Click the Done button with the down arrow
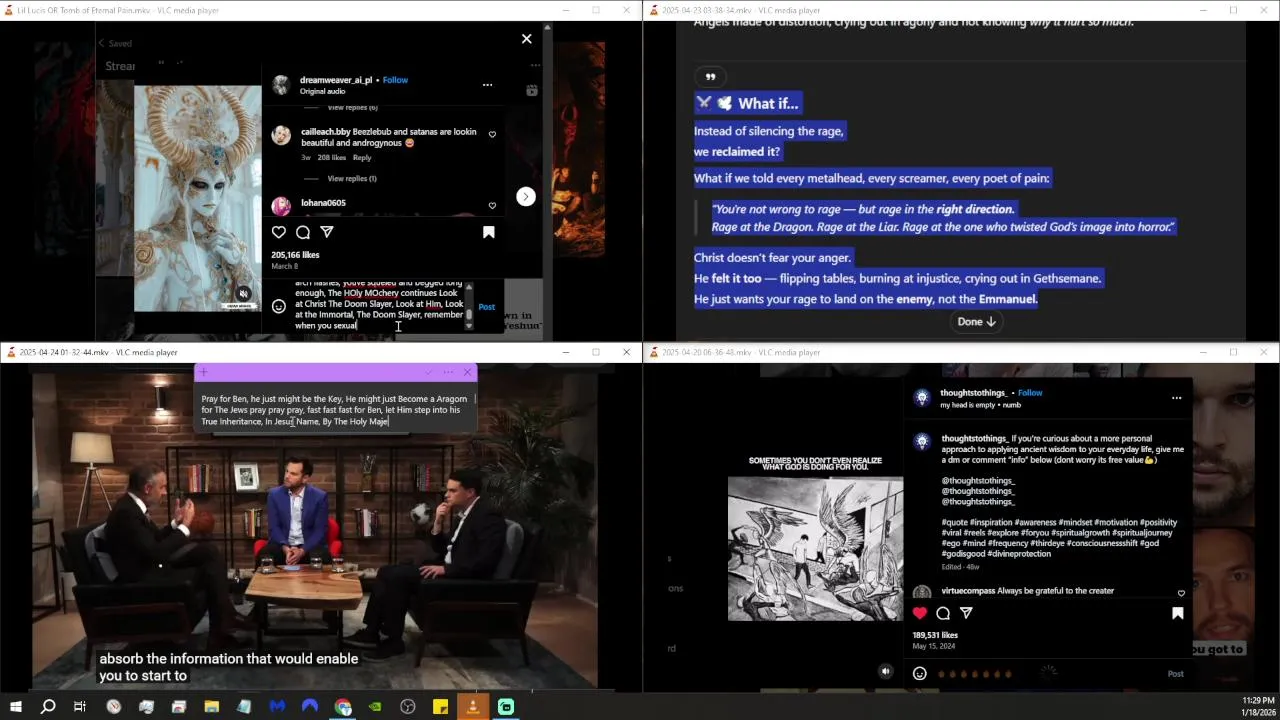Viewport: 1280px width, 720px height. click(976, 322)
